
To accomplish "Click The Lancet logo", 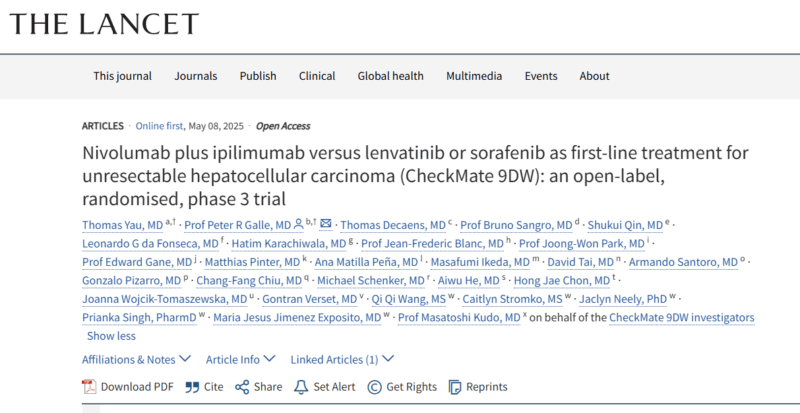I will [103, 24].
